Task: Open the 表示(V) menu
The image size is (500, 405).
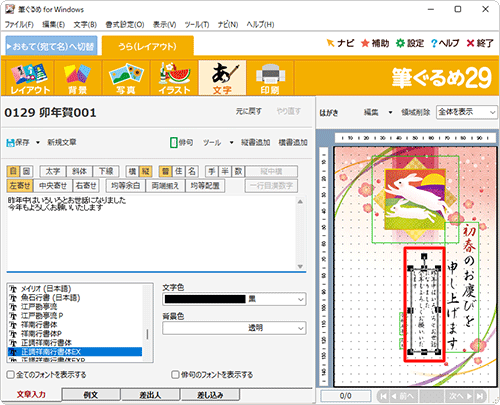Action: point(164,25)
